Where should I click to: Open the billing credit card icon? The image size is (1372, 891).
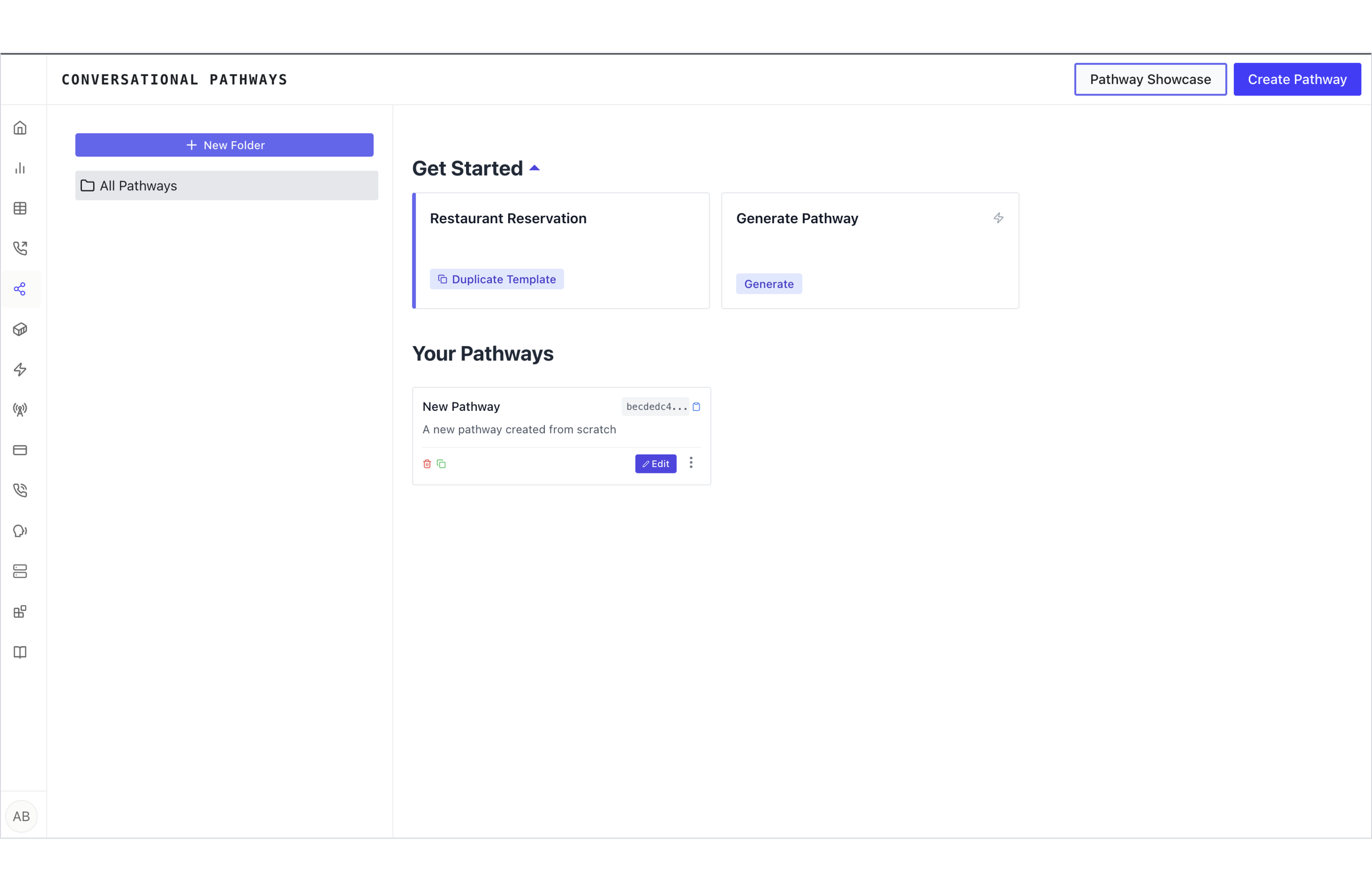20,450
